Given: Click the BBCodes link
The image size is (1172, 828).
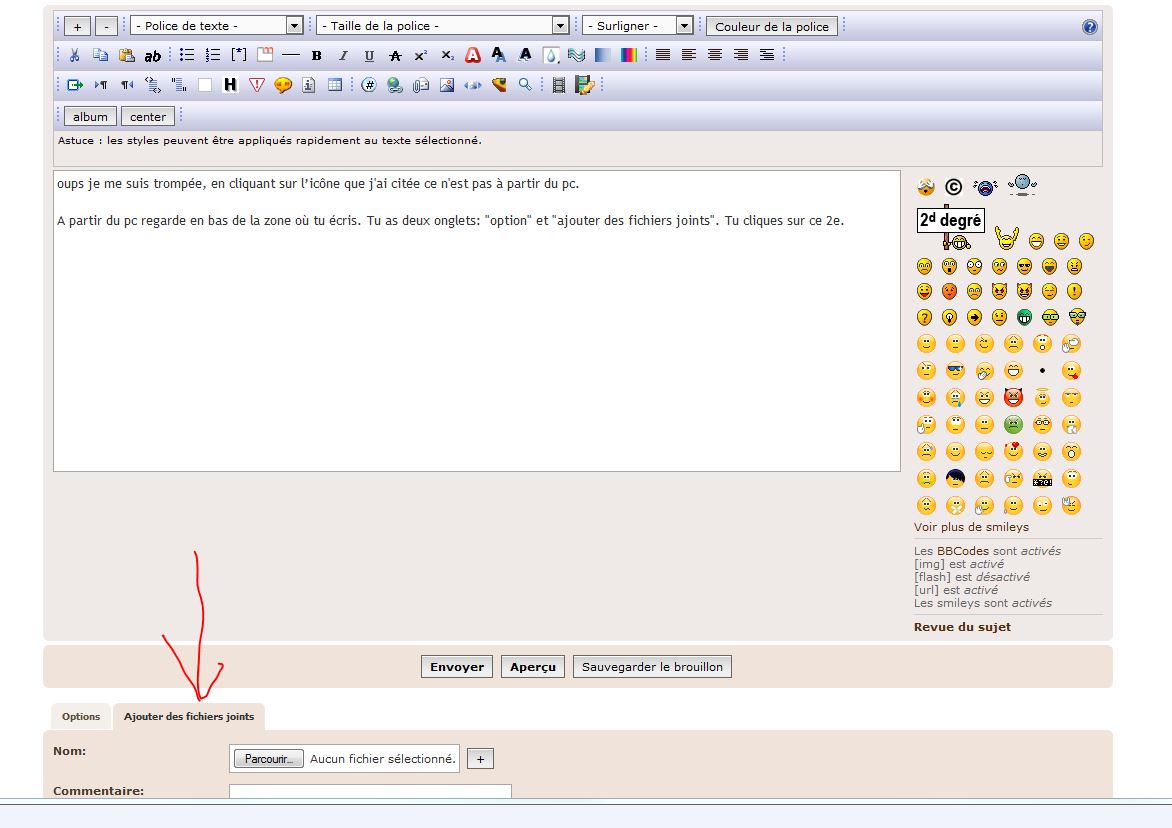Looking at the screenshot, I should coord(963,551).
